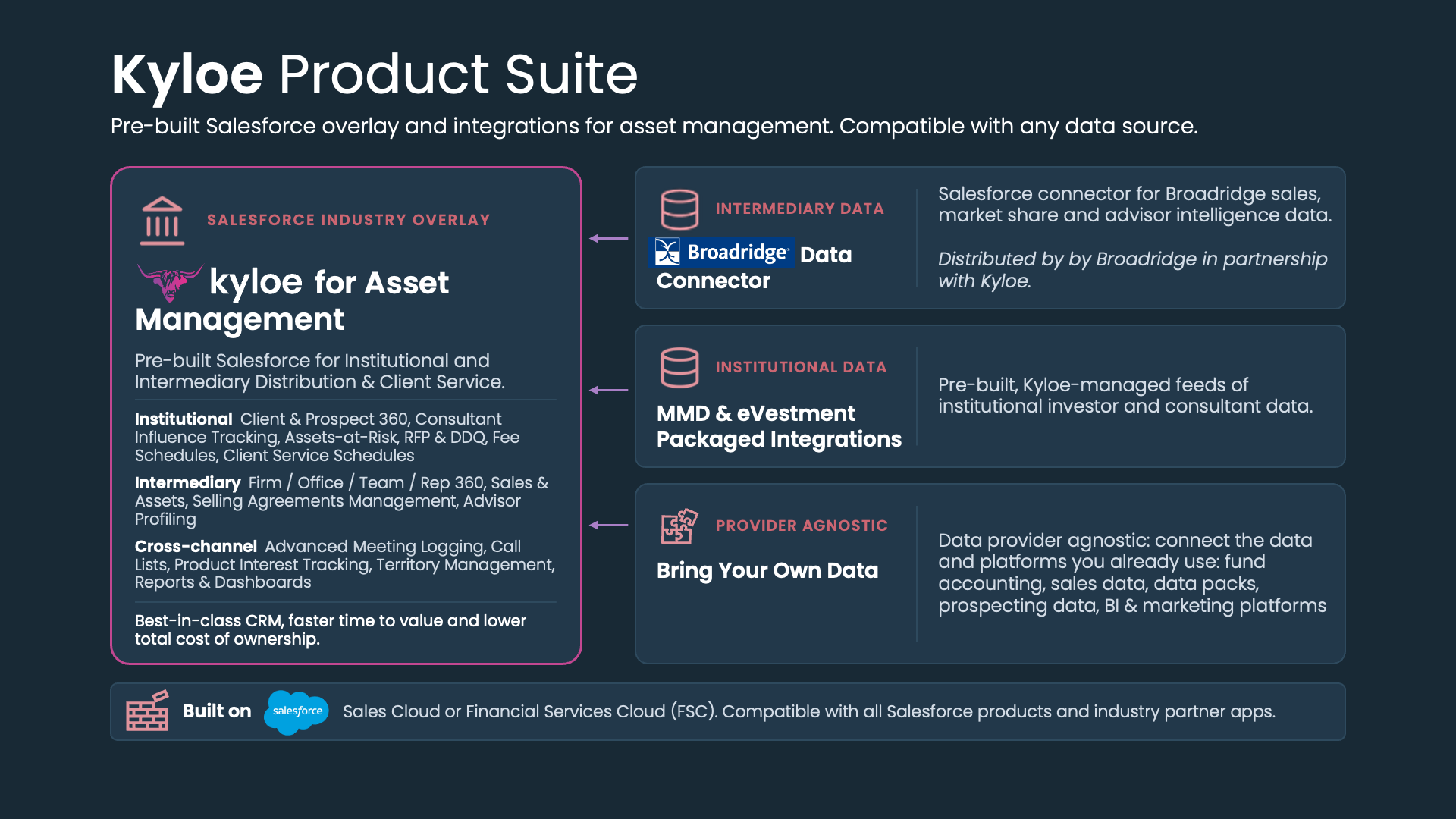Click the Data Connector heading text
This screenshot has width=1456, height=819.
[x=754, y=267]
